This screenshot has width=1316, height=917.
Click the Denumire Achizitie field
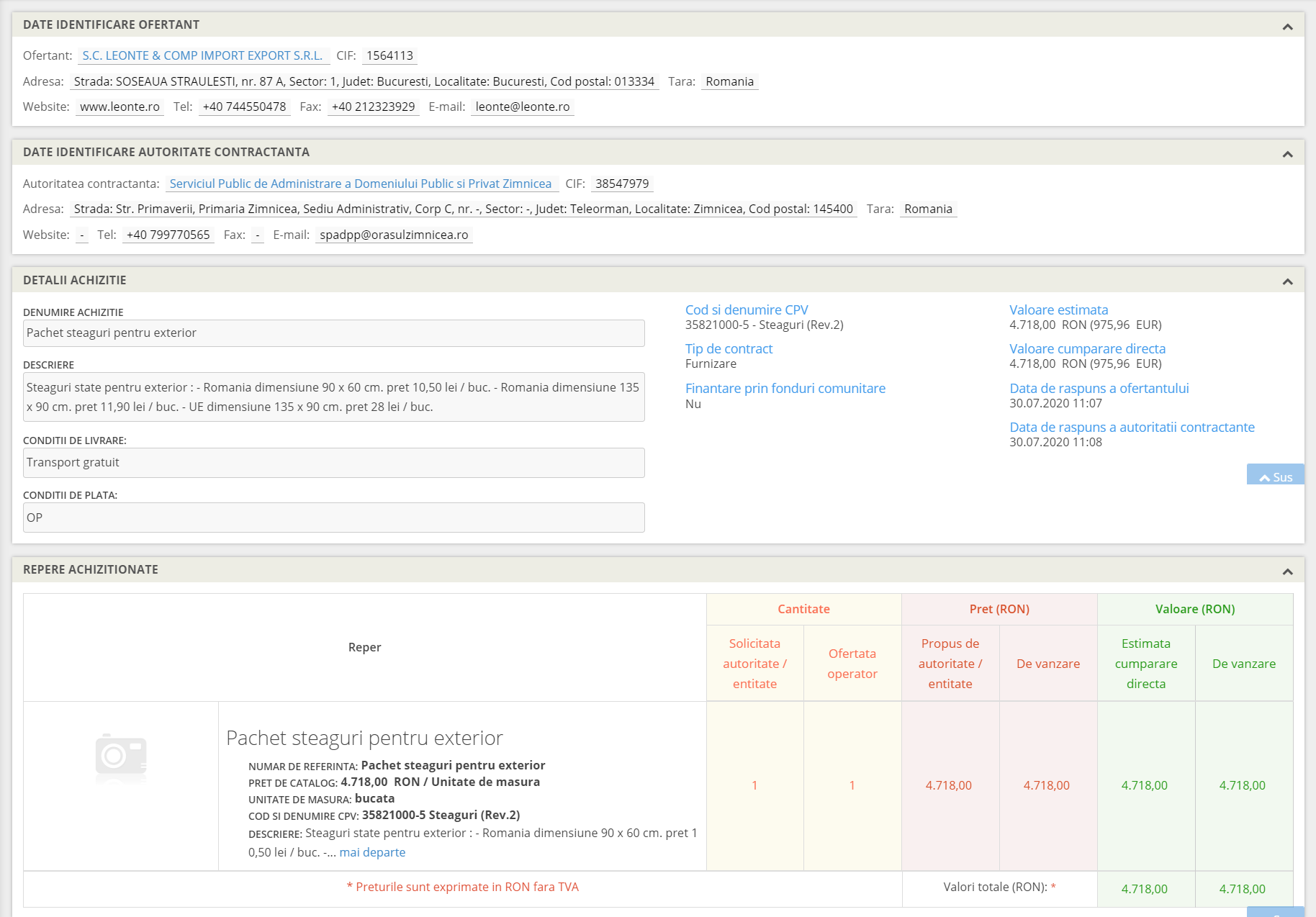334,333
